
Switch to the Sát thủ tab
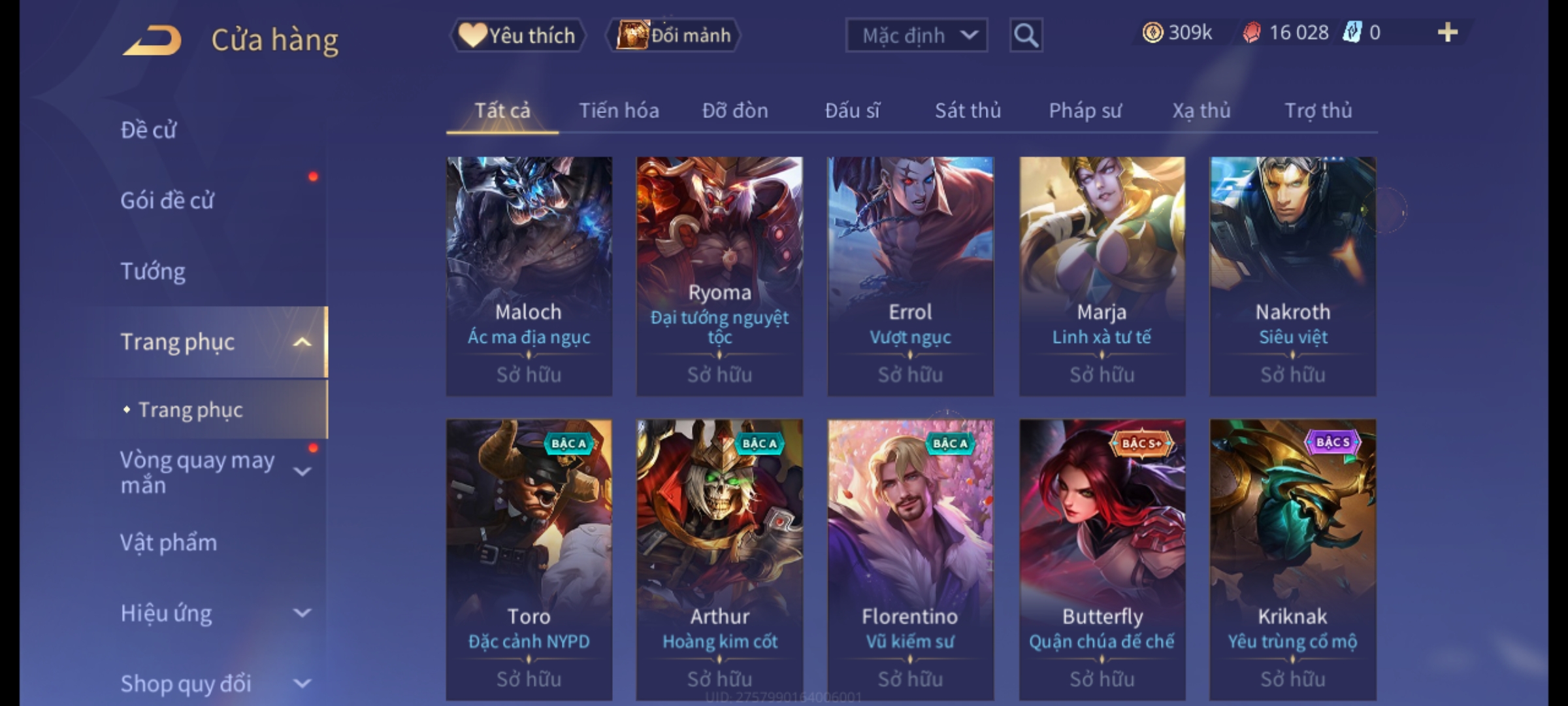[968, 110]
